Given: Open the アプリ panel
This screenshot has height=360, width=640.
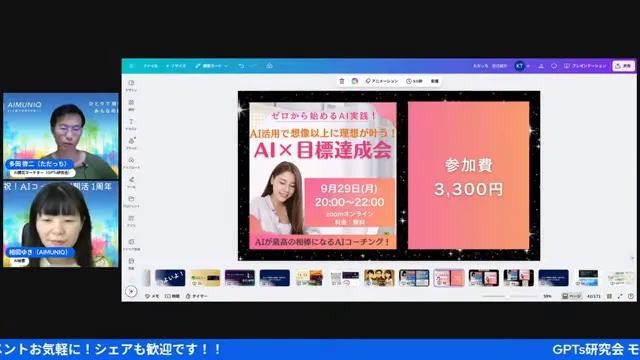Looking at the screenshot, I should 131,221.
